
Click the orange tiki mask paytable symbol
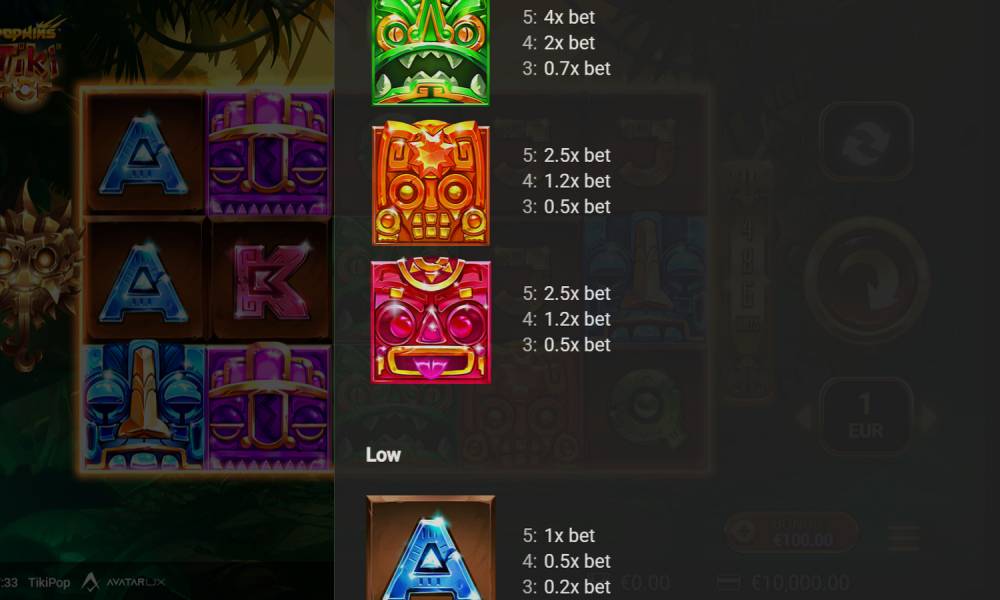[431, 182]
